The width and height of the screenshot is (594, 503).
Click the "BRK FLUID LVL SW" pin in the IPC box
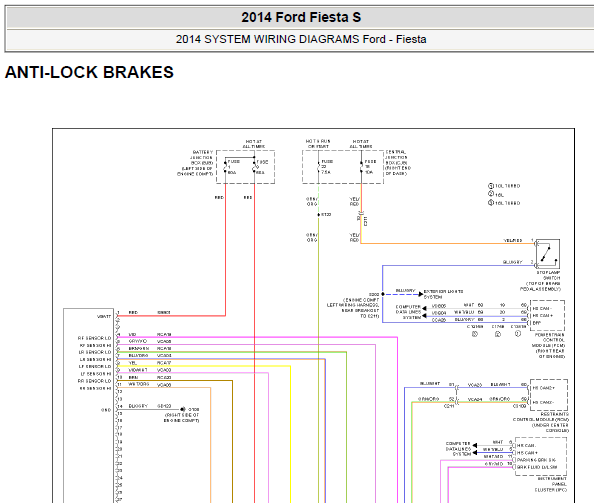pos(538,467)
